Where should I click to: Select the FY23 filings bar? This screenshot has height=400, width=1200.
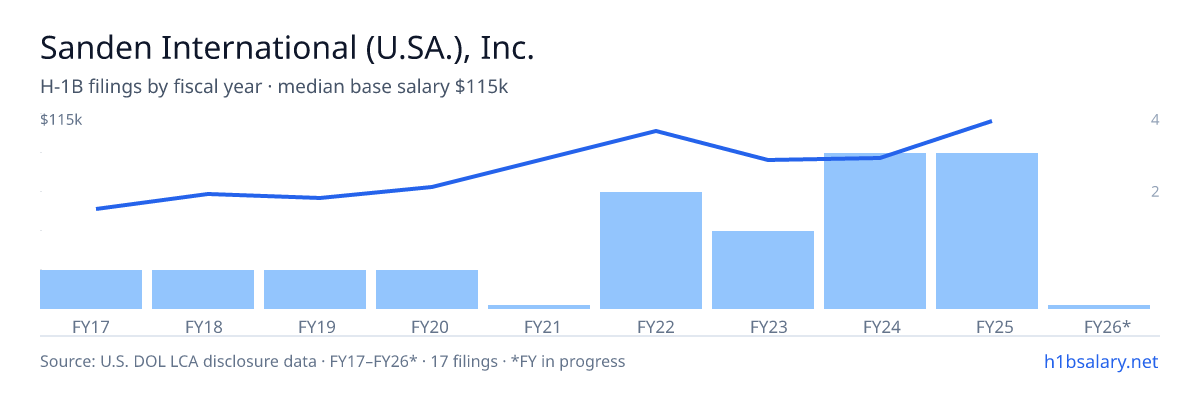[763, 270]
